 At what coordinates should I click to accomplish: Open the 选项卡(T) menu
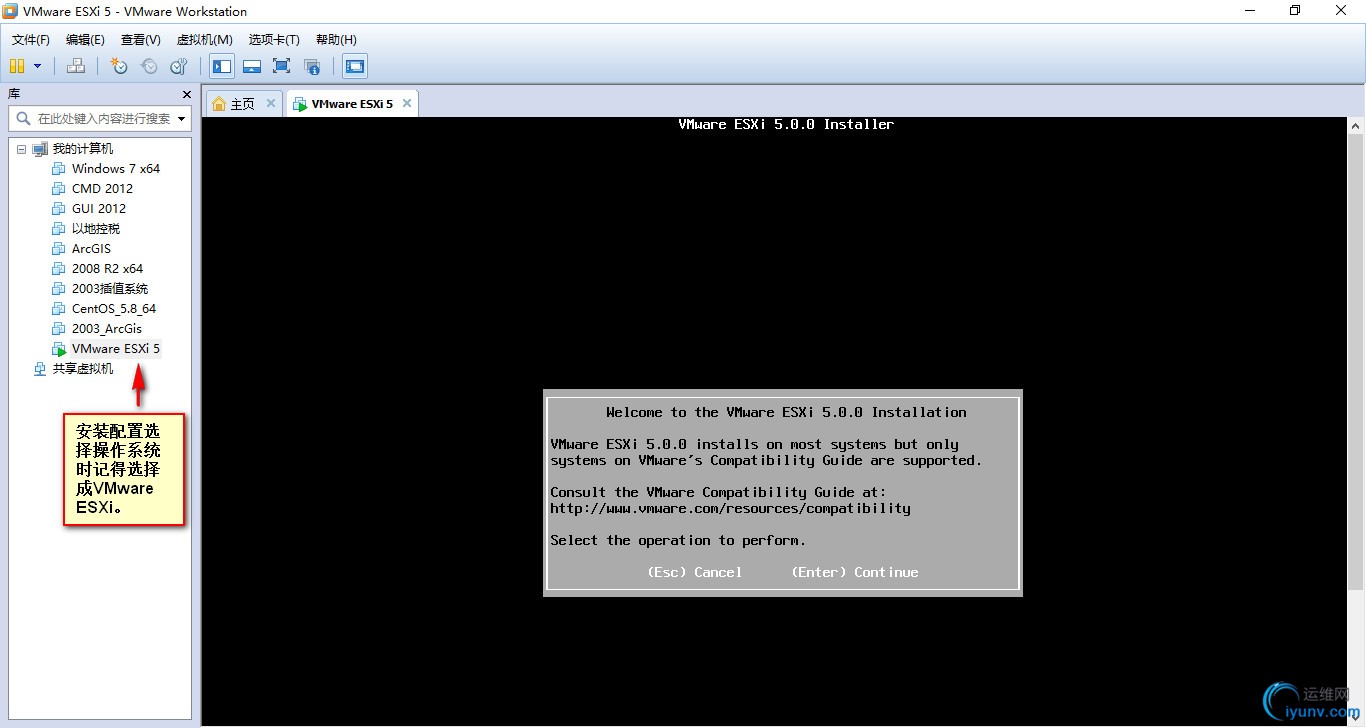[274, 39]
